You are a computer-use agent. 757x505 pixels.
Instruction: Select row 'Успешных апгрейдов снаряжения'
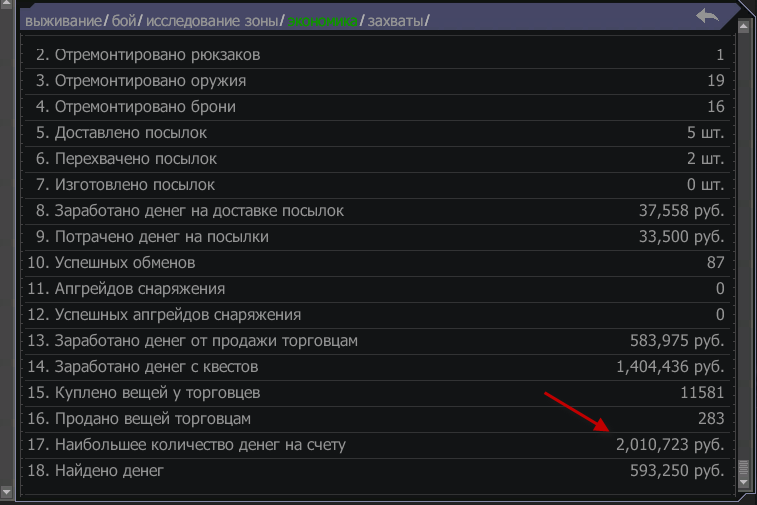click(x=379, y=315)
